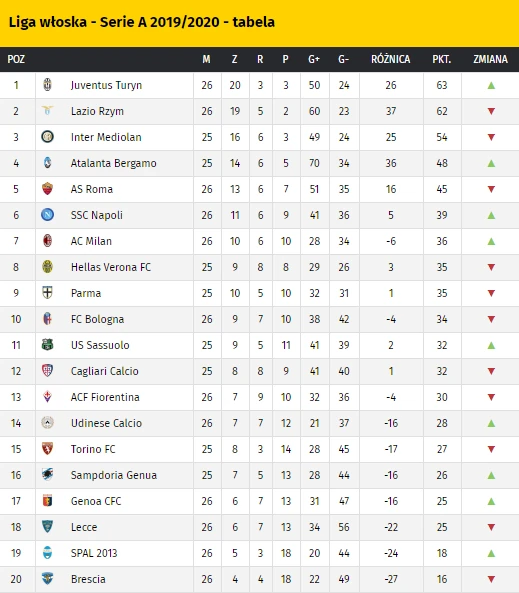Click the Parma club crest

click(x=47, y=293)
